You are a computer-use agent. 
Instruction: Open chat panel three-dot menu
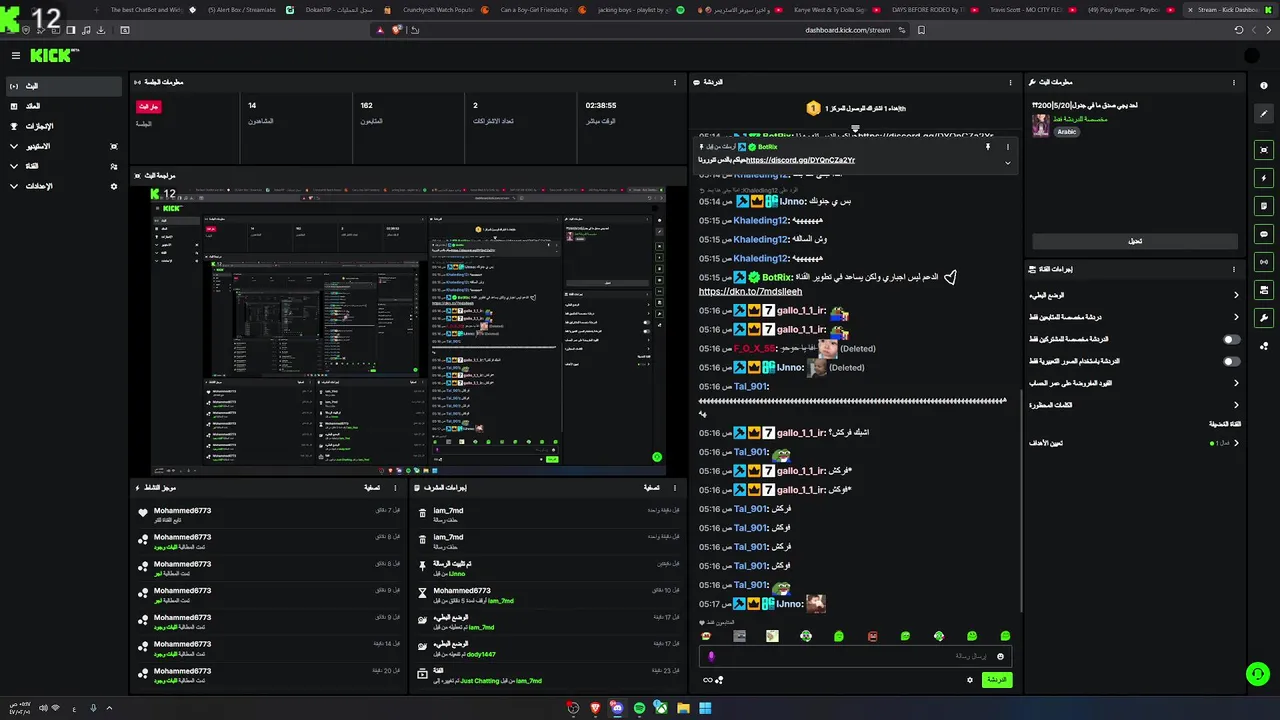[1008, 82]
